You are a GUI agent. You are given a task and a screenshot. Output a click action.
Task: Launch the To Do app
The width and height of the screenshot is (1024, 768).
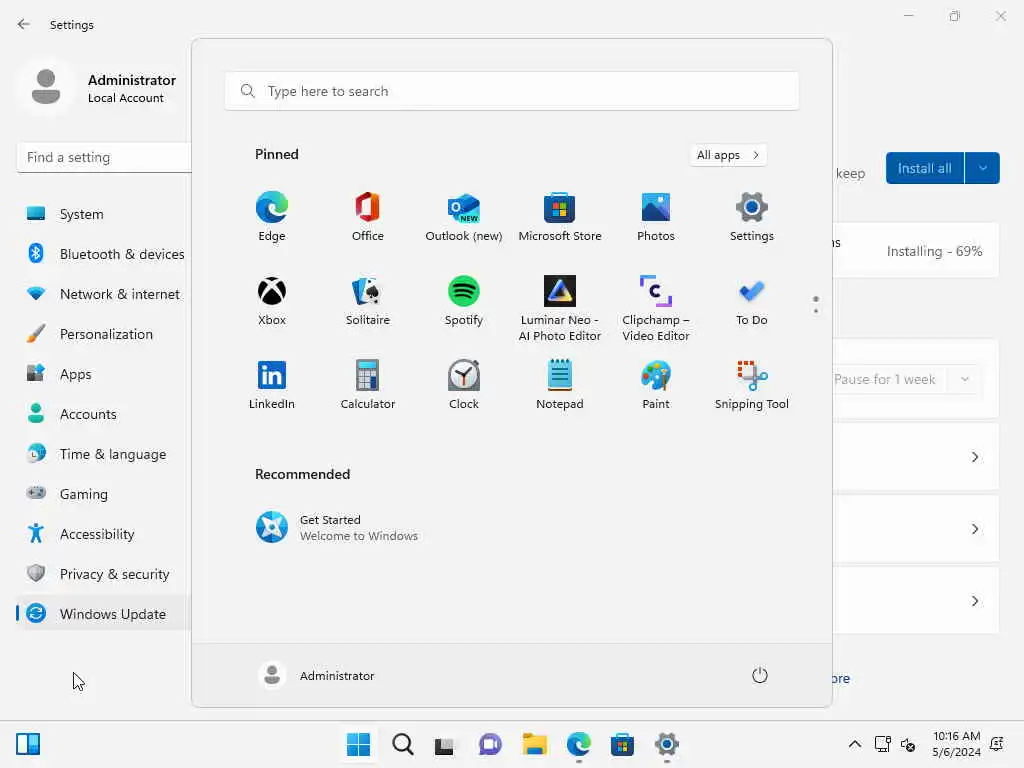point(752,301)
